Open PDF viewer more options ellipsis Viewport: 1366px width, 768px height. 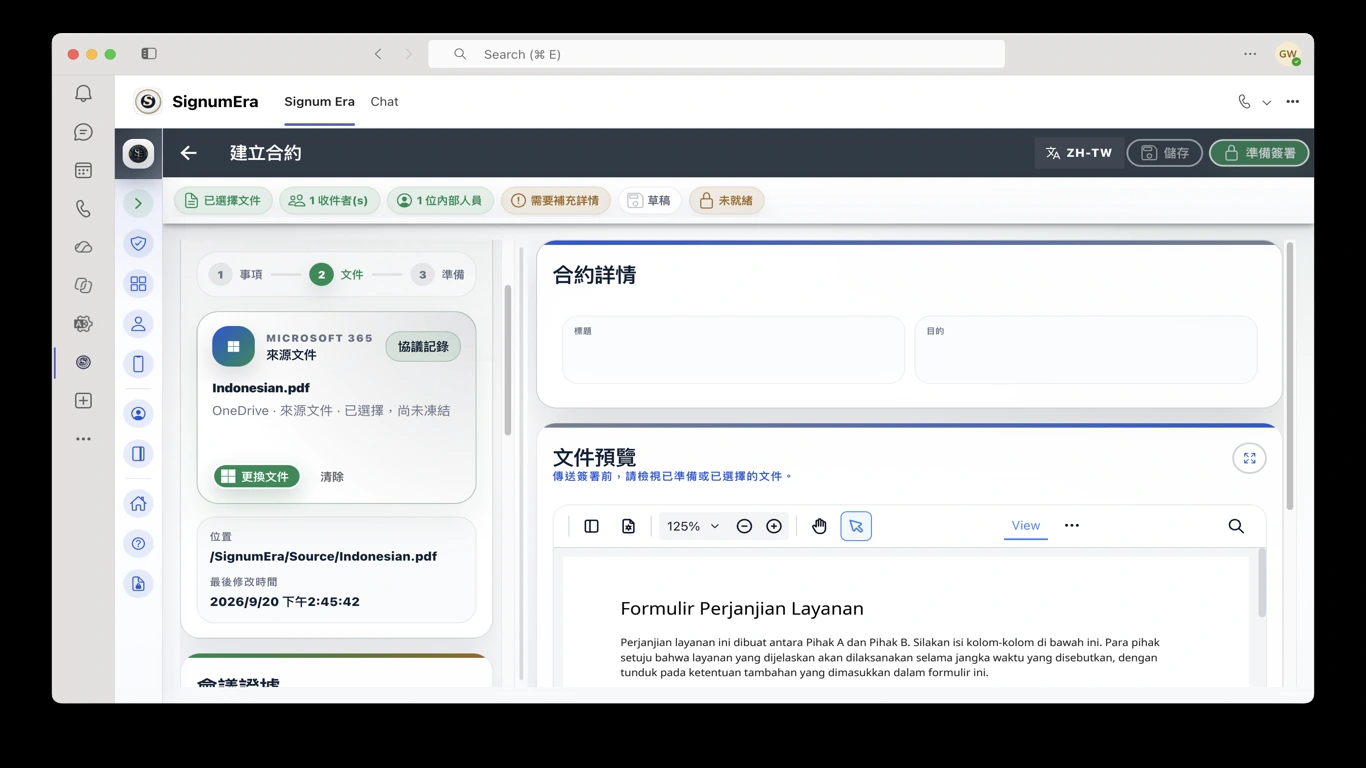1072,526
